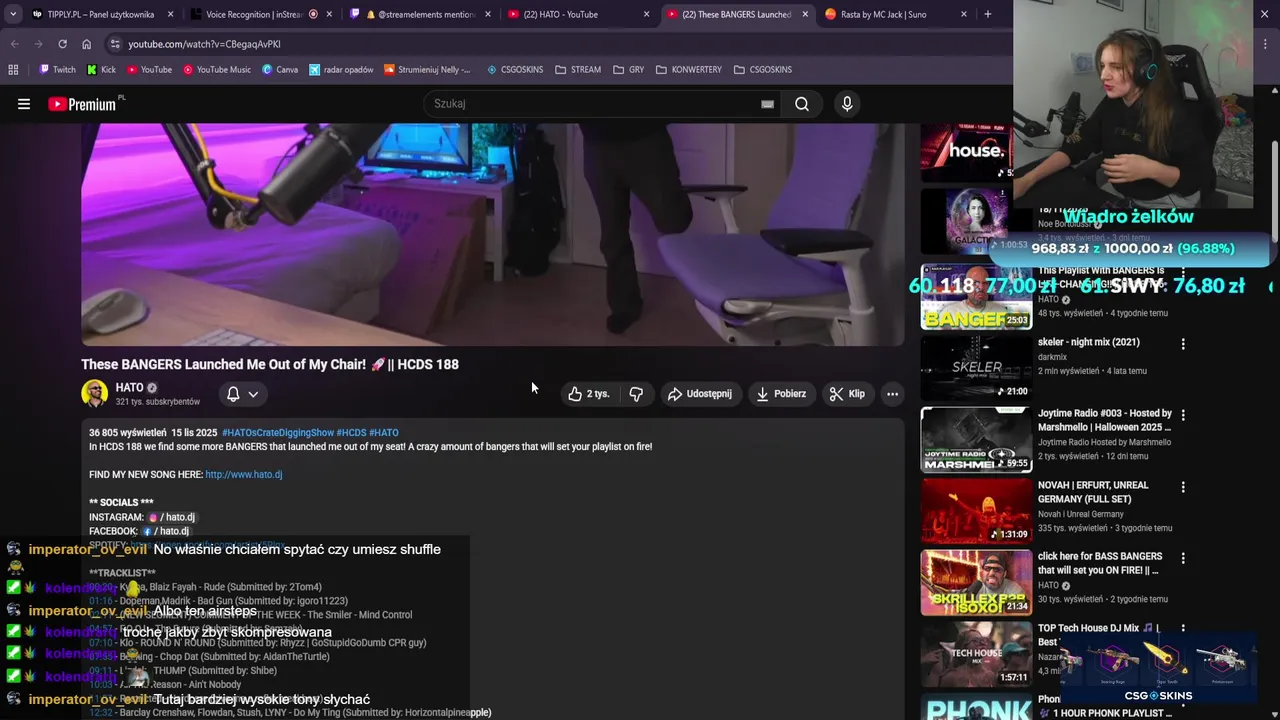This screenshot has height=720, width=1280.
Task: Click hashtag #HATOsCrateDiggingShow
Action: click(x=277, y=433)
